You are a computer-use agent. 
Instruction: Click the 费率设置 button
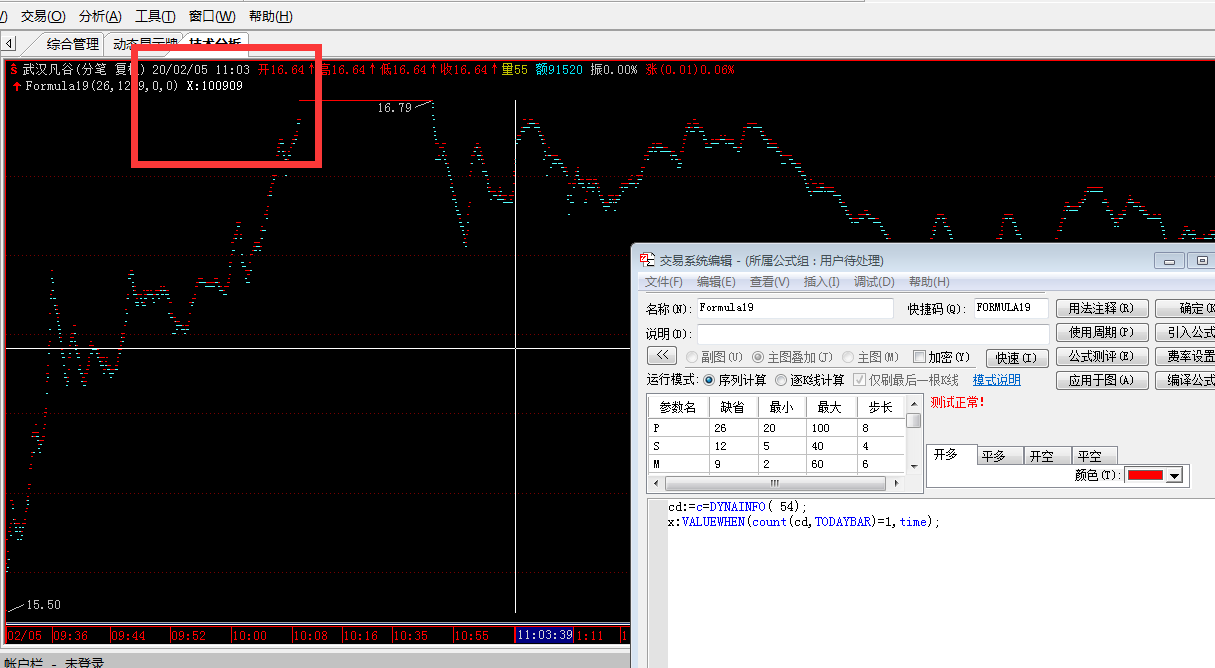pyautogui.click(x=1185, y=356)
